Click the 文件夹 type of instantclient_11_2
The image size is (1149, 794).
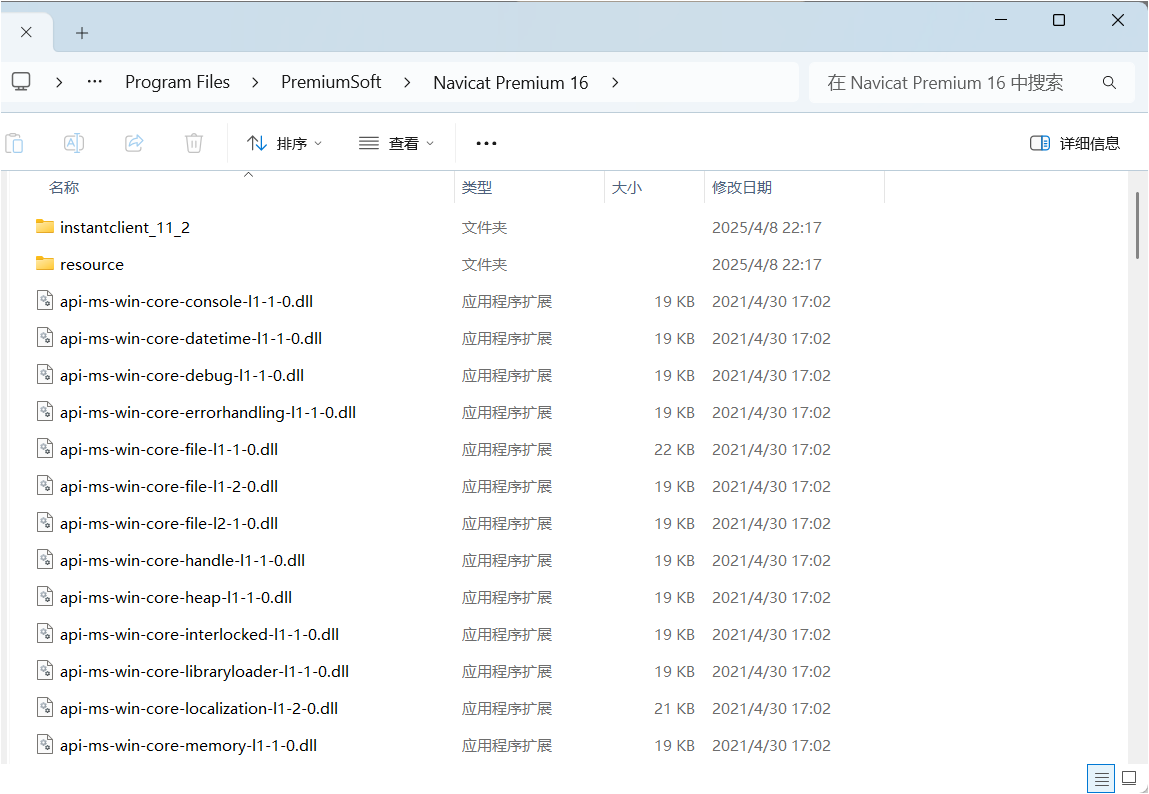pos(484,228)
